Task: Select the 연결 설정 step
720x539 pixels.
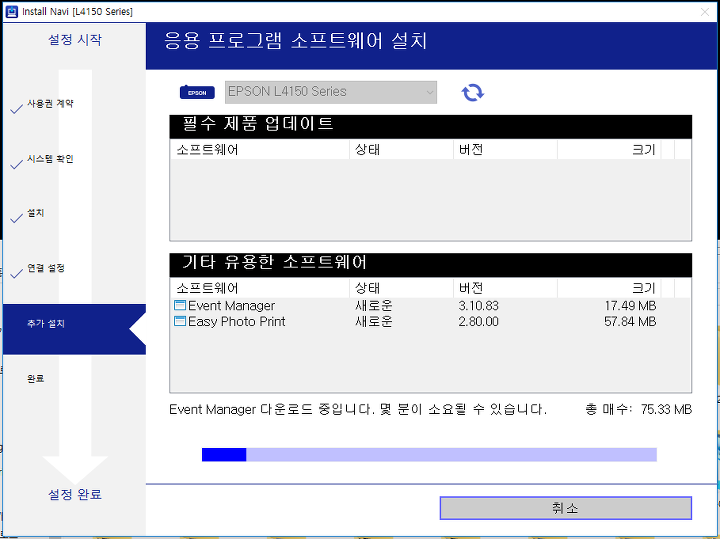Action: tap(45, 268)
